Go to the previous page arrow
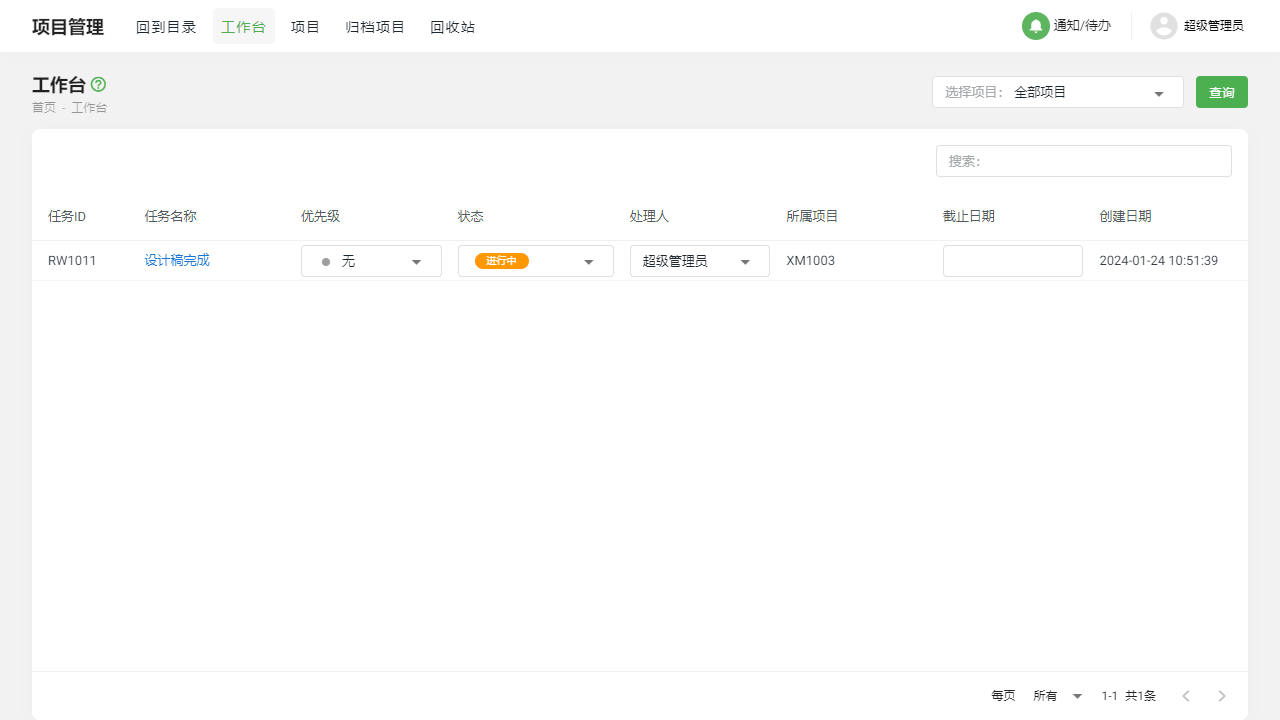This screenshot has height=720, width=1280. [1185, 696]
